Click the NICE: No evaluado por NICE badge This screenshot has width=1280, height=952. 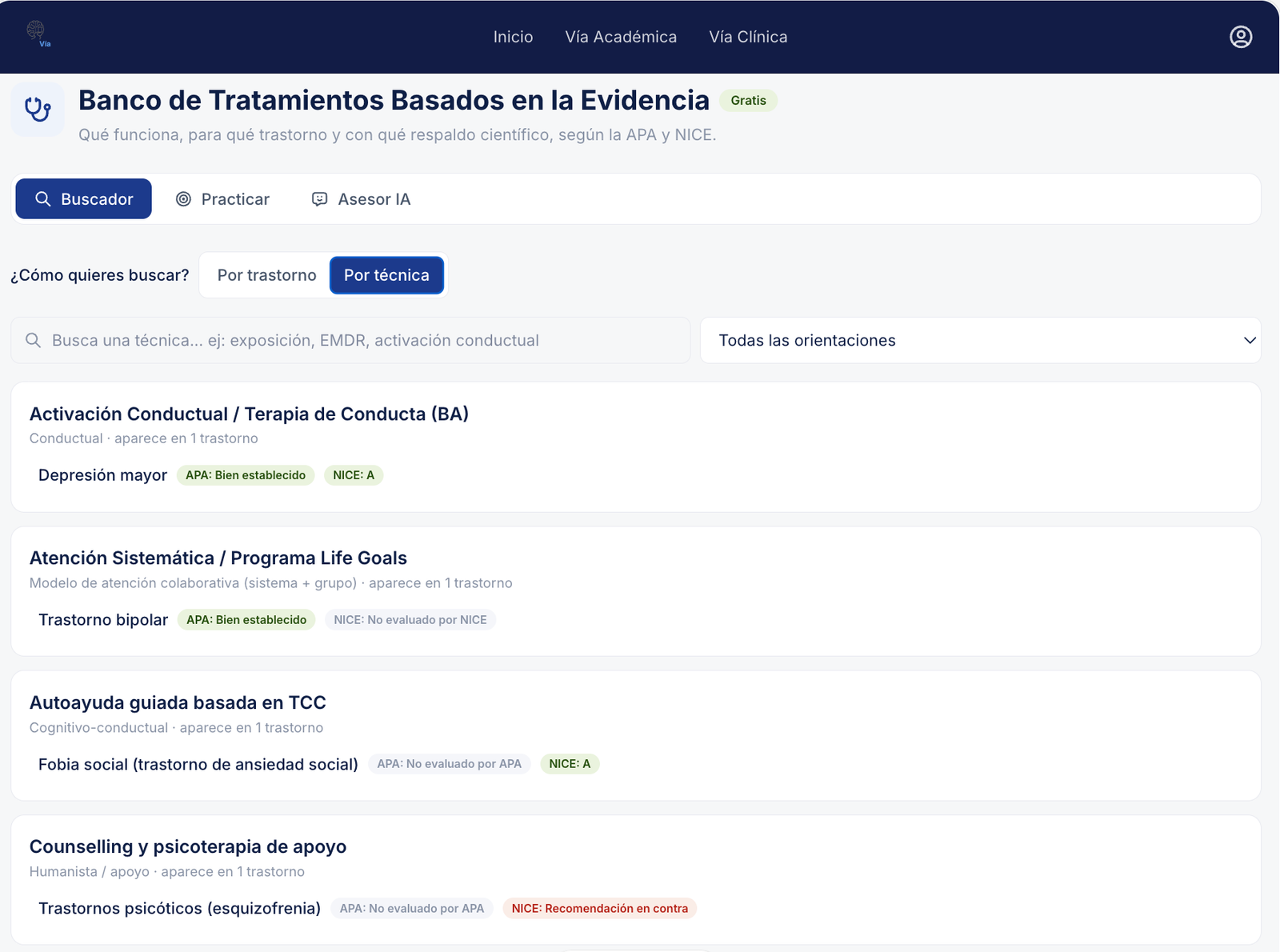pyautogui.click(x=410, y=620)
